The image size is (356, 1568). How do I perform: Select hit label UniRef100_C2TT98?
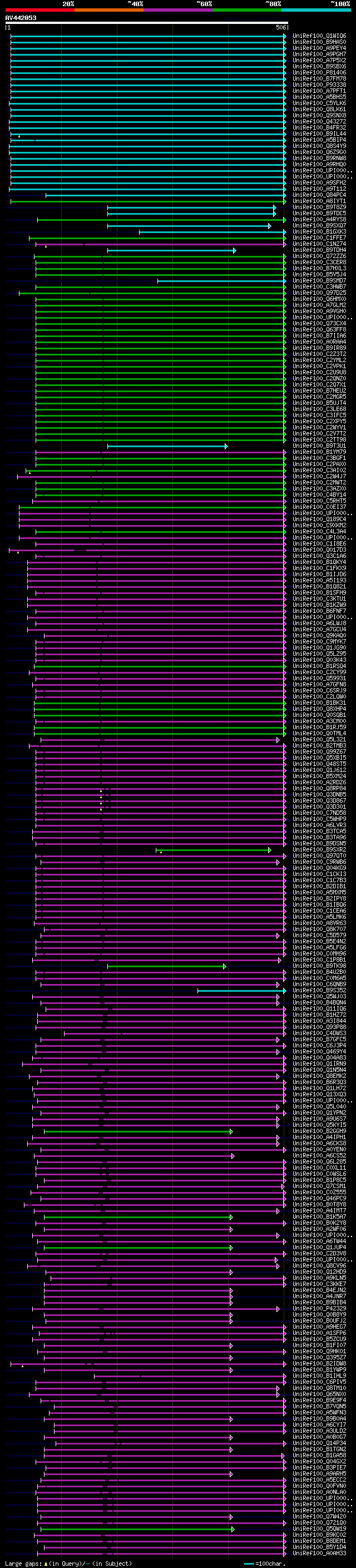tap(319, 439)
